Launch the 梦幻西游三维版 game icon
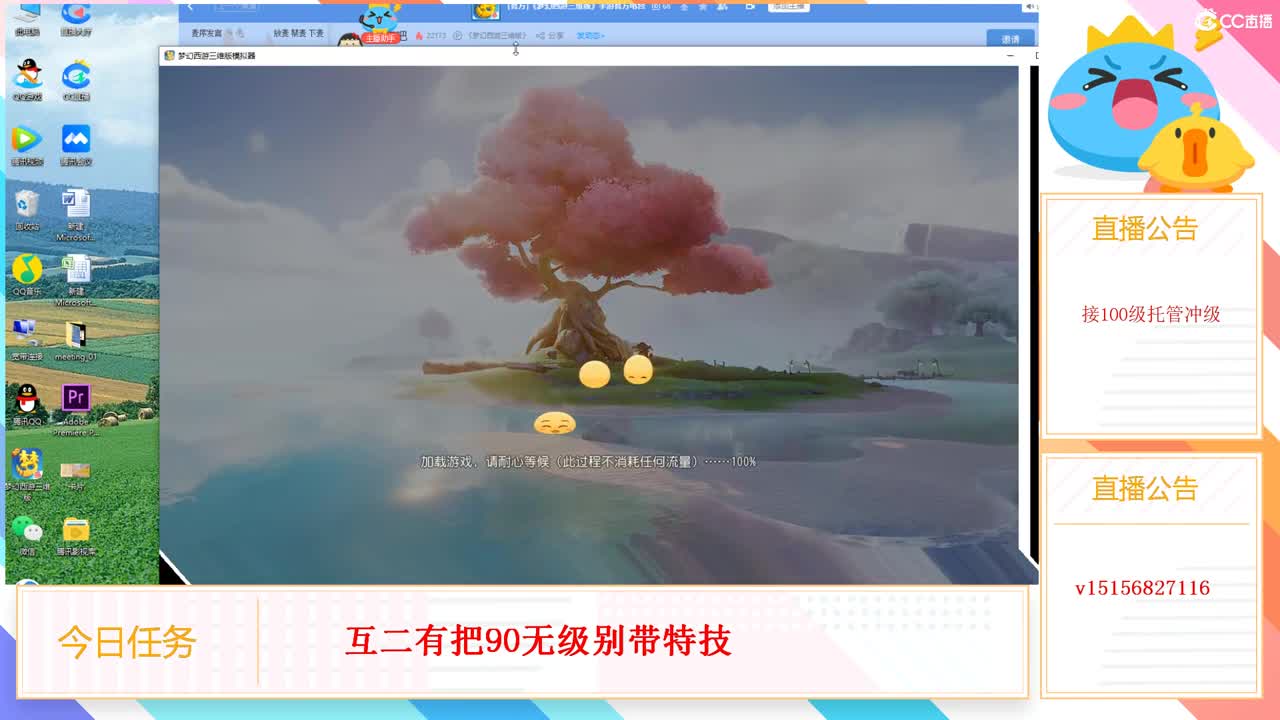The height and width of the screenshot is (720, 1280). 27,474
